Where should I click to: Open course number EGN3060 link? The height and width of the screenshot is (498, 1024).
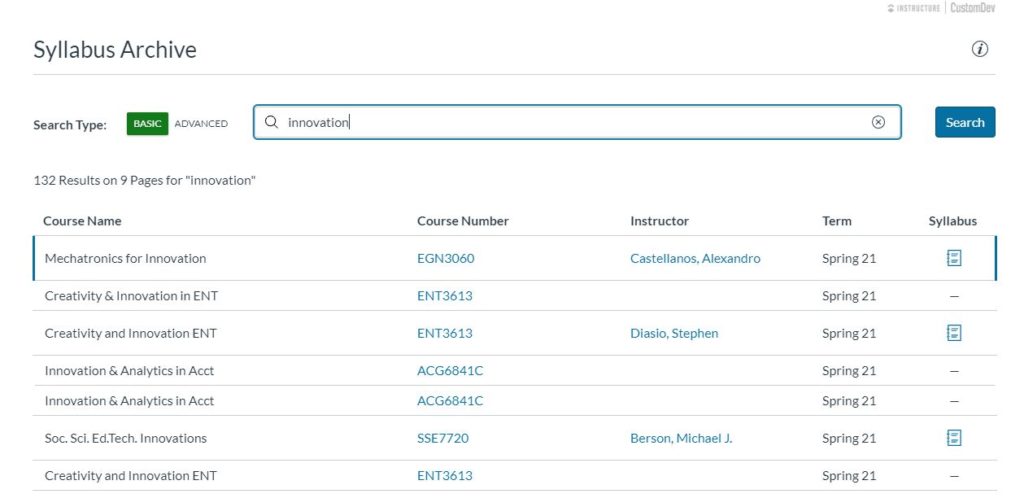tap(445, 258)
